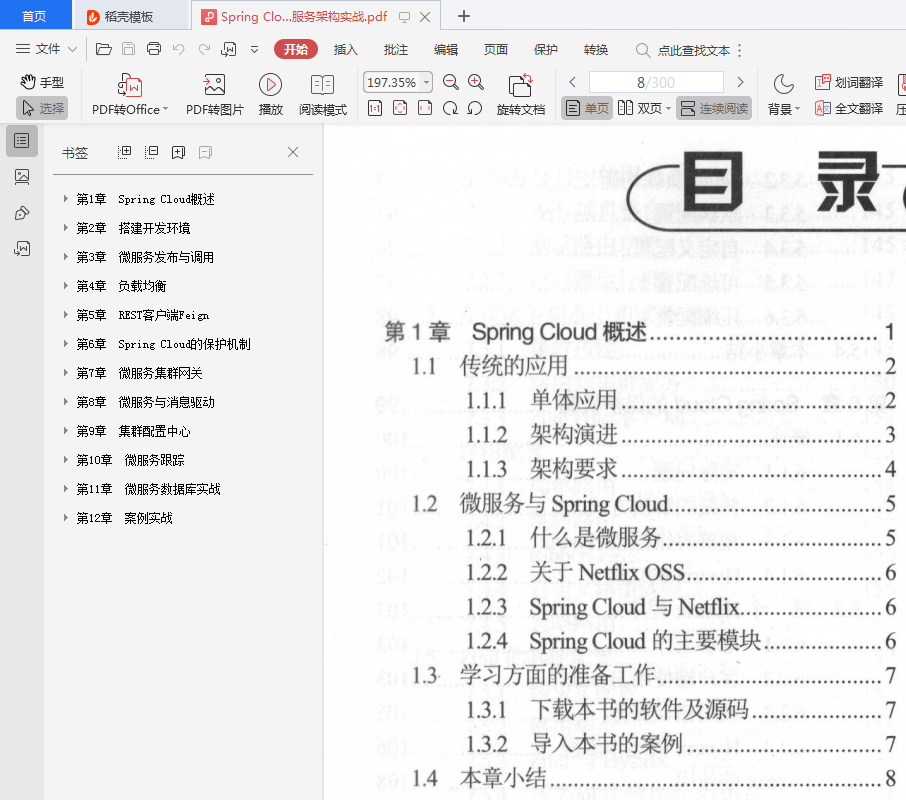Expand the quick access toolbar dropdown
This screenshot has width=906, height=800.
click(254, 50)
